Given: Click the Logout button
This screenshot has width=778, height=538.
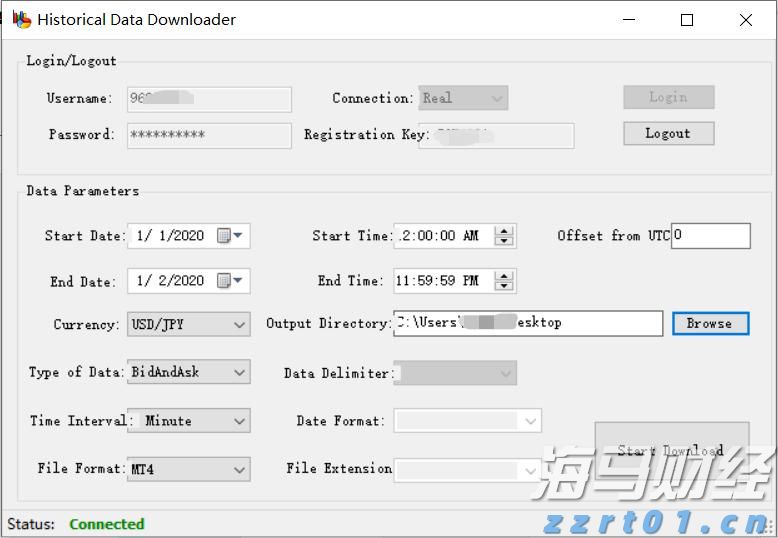Looking at the screenshot, I should [668, 133].
